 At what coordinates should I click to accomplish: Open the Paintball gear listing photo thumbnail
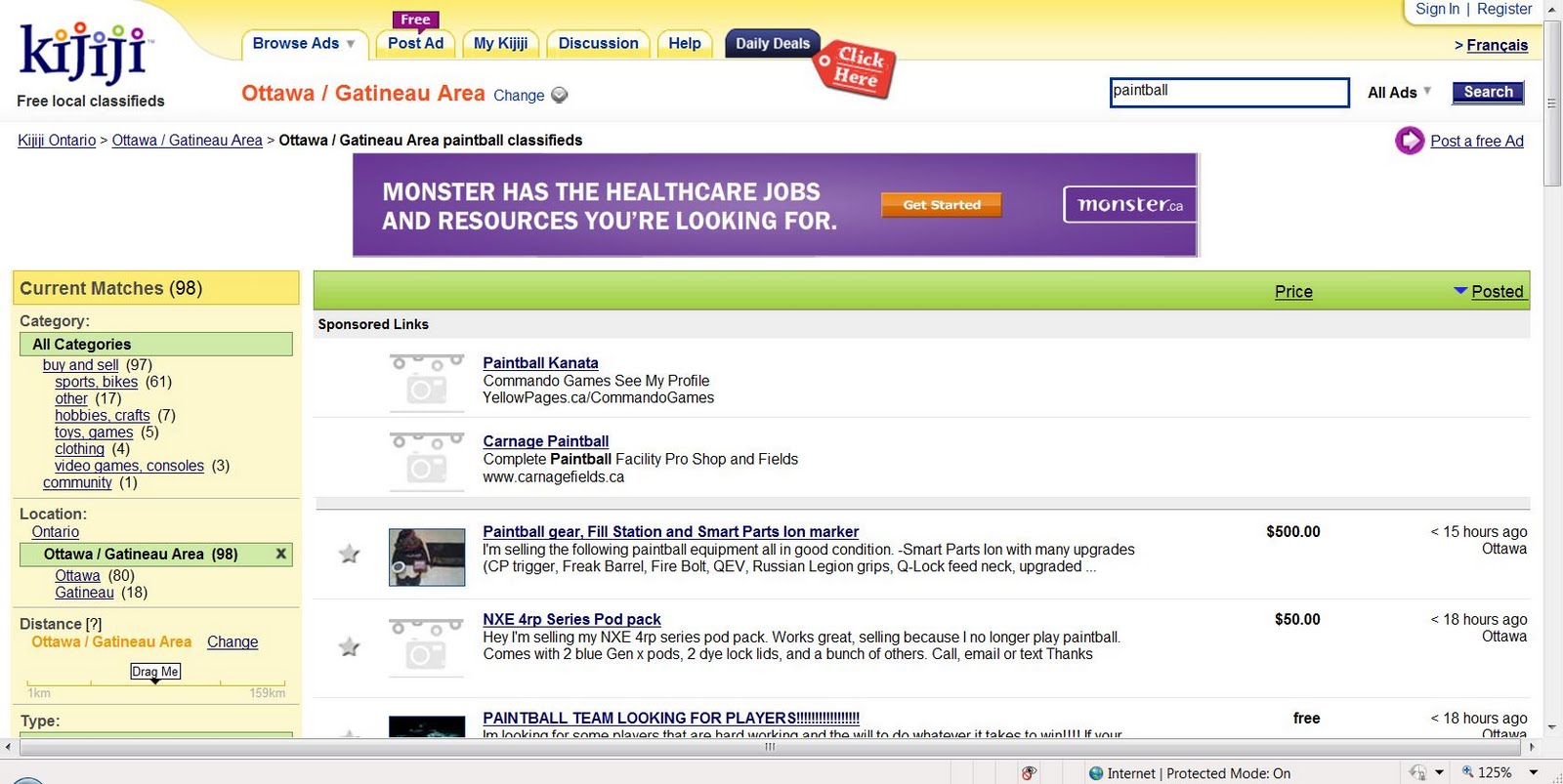[427, 557]
